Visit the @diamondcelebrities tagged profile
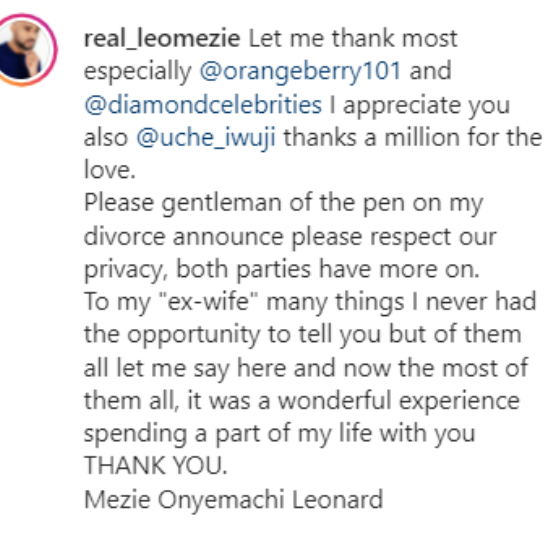The image size is (552, 539). coord(203,105)
